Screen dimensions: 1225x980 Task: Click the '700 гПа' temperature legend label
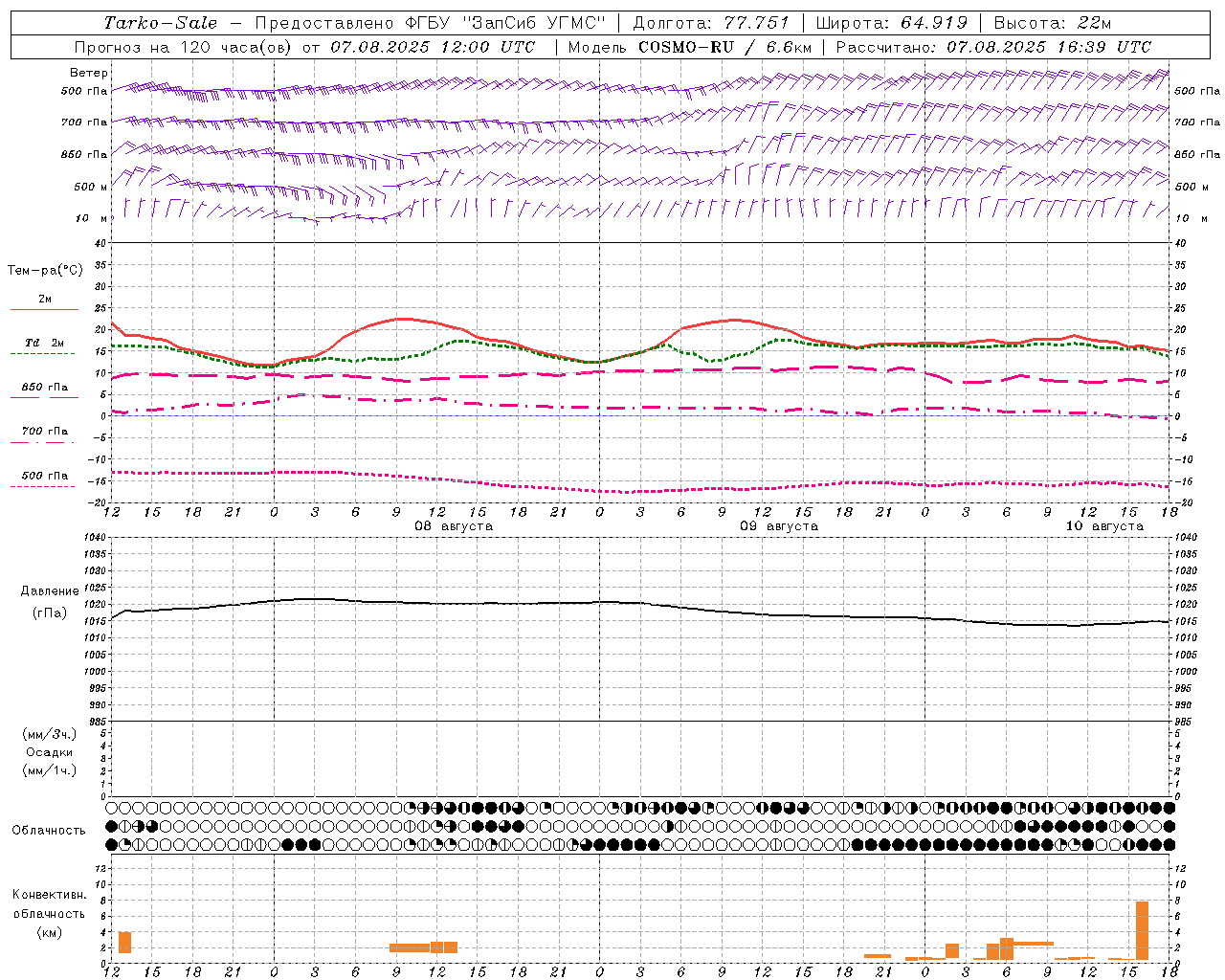(45, 432)
